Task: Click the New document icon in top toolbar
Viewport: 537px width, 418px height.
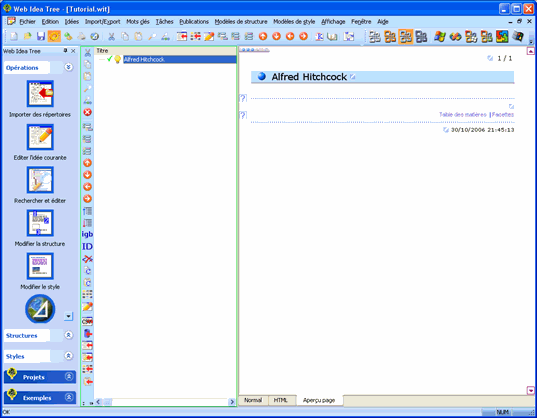Action: tap(14, 36)
